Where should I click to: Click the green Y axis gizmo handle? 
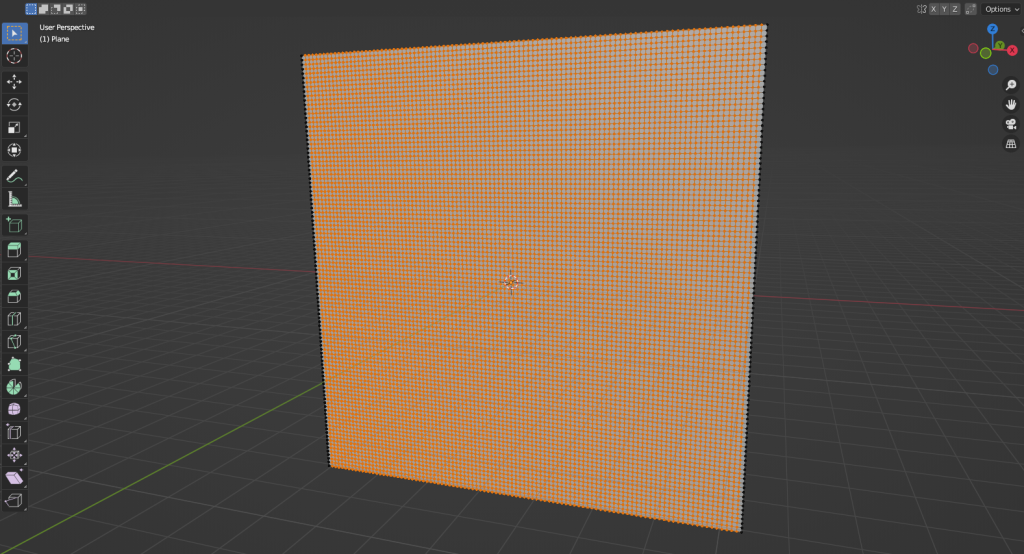(999, 45)
